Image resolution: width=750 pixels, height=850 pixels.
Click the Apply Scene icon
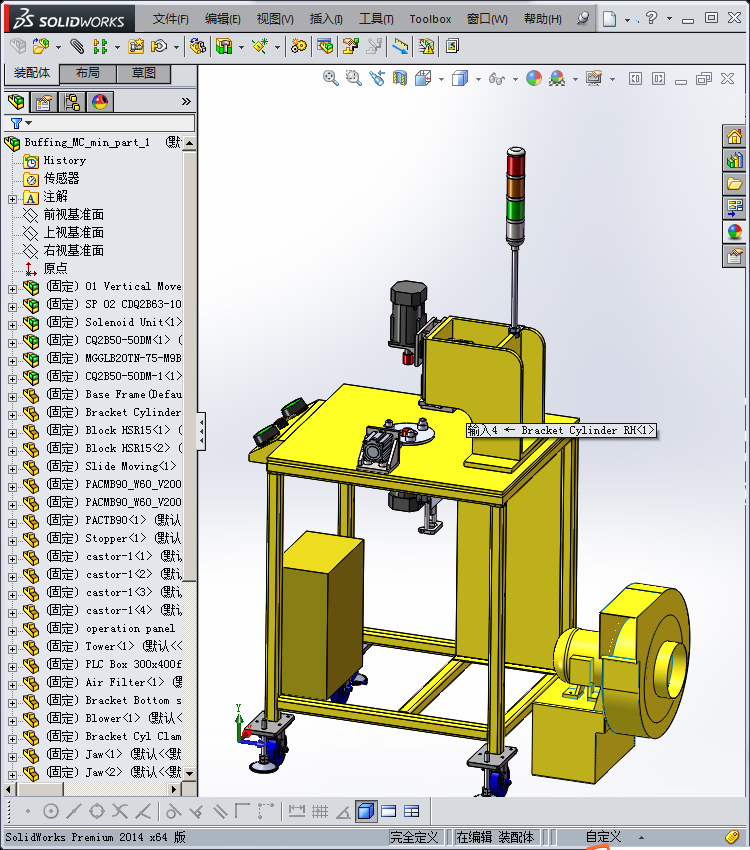[x=557, y=78]
